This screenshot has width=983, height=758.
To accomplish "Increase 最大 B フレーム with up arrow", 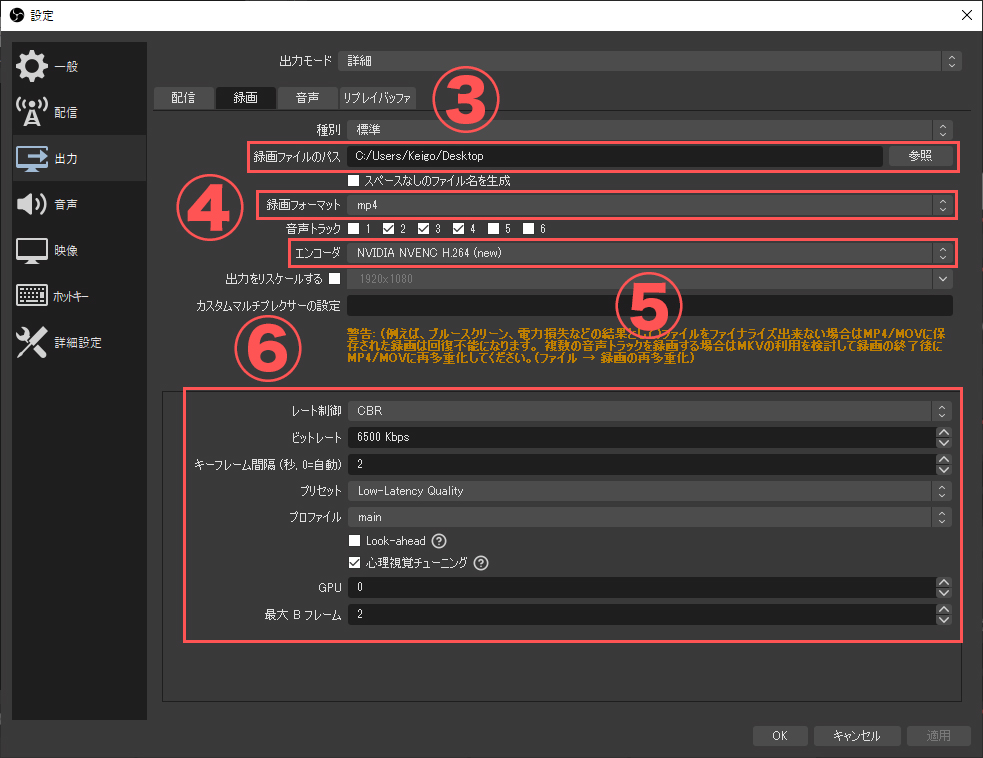I will click(x=944, y=609).
